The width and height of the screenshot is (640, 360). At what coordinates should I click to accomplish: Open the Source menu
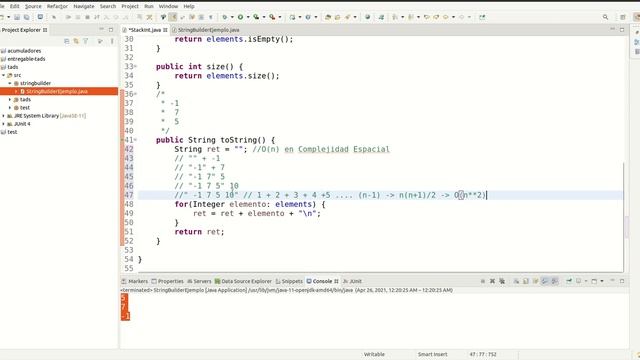click(33, 6)
